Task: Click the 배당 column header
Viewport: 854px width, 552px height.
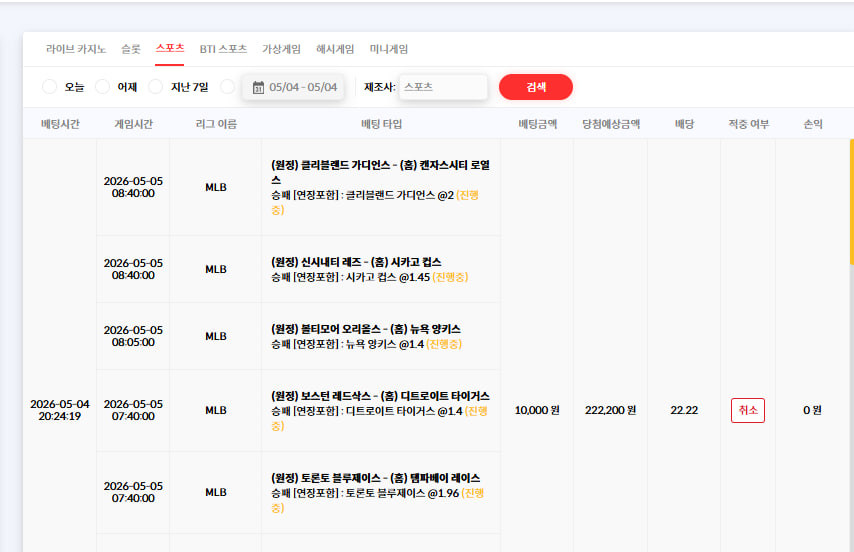Action: (x=684, y=124)
